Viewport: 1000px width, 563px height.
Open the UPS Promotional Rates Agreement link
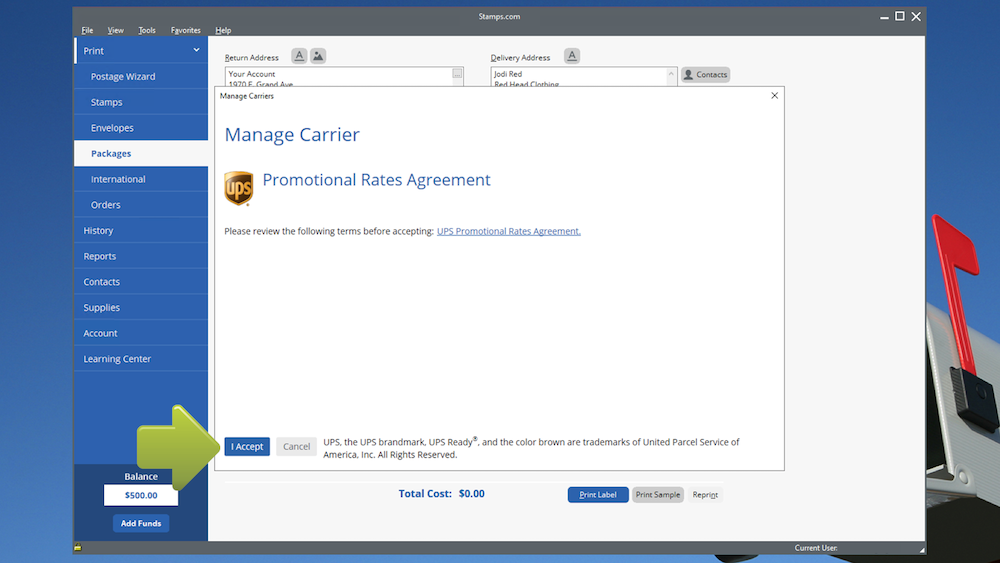508,231
